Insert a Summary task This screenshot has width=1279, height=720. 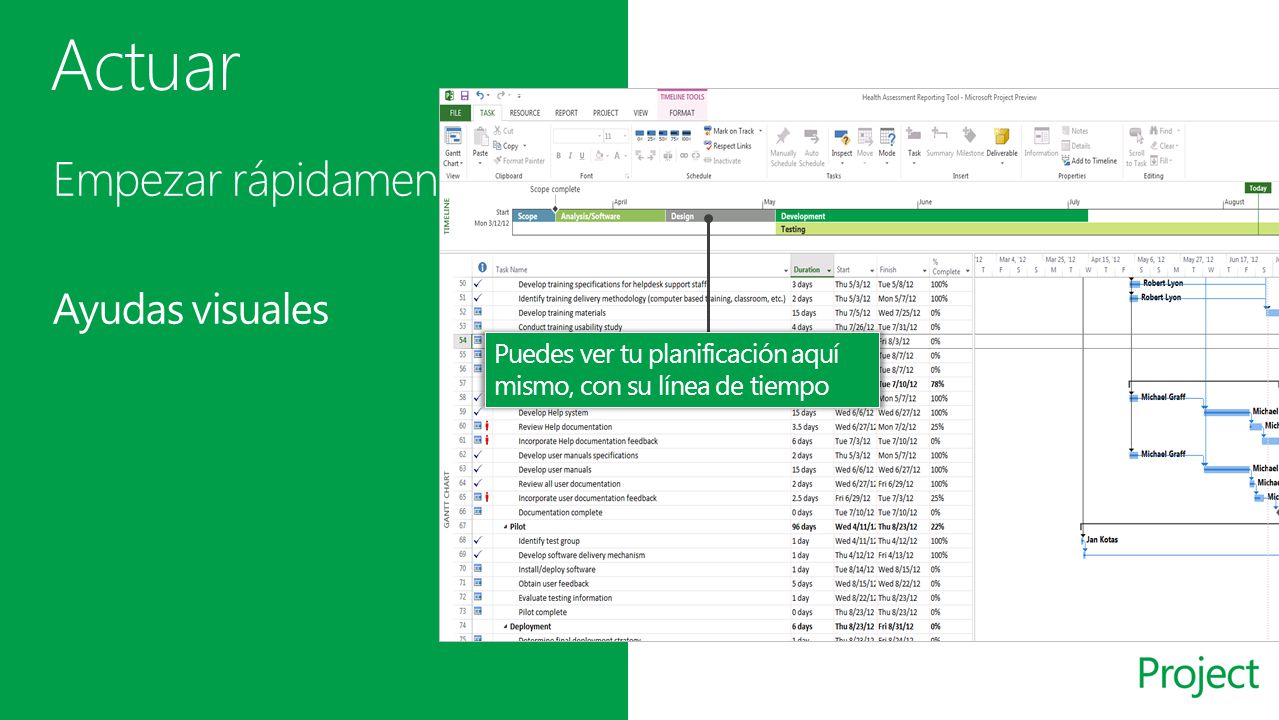(939, 141)
